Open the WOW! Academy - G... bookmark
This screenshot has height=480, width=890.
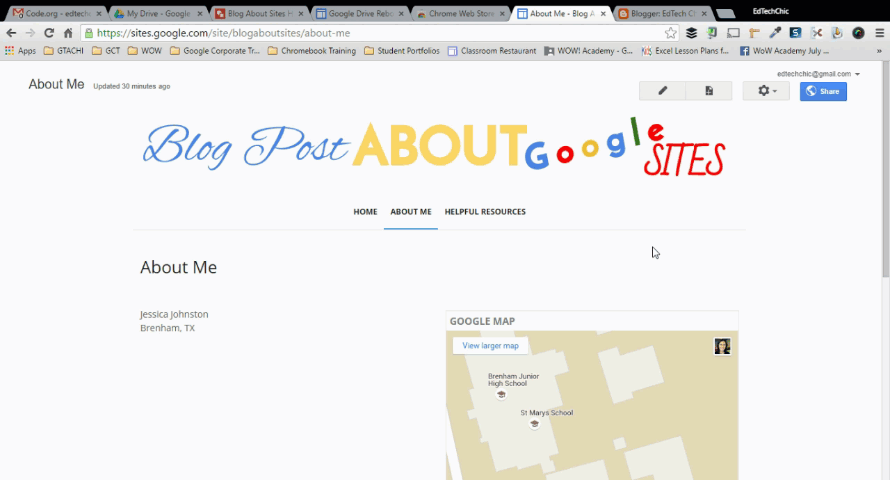pyautogui.click(x=589, y=51)
